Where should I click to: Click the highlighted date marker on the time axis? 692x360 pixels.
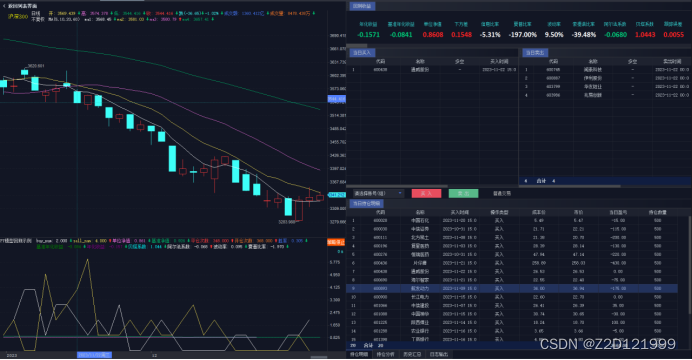pos(94,355)
